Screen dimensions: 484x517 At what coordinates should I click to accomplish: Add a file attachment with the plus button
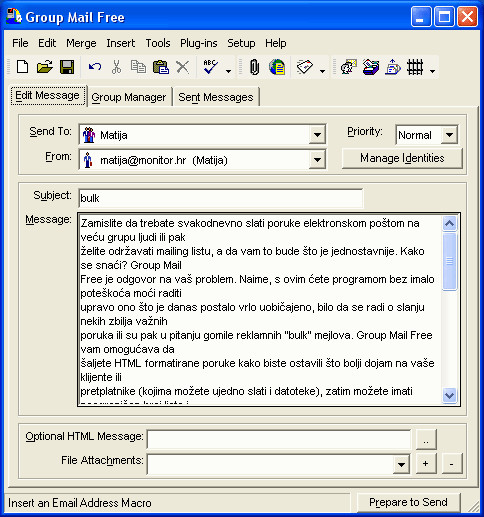[x=426, y=464]
